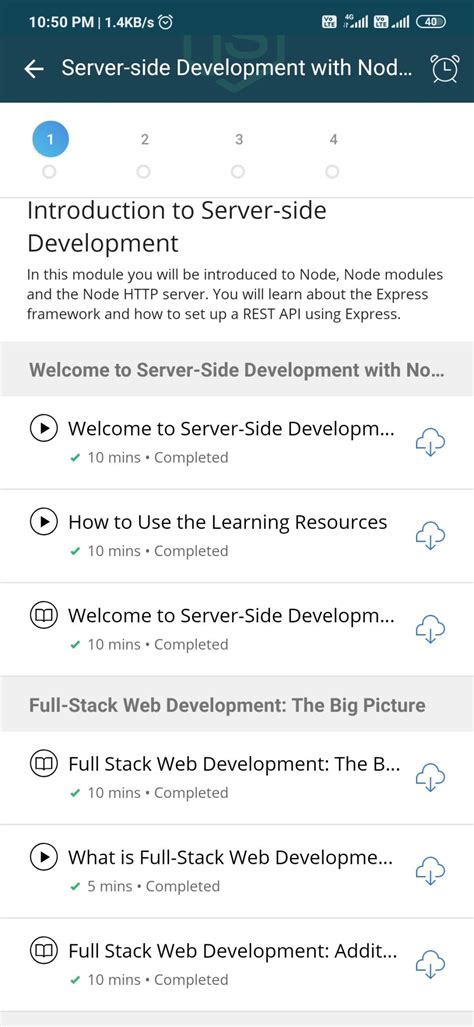Play the How to Use the Learning Resources video
Viewport: 474px width, 1027px height.
[x=44, y=522]
